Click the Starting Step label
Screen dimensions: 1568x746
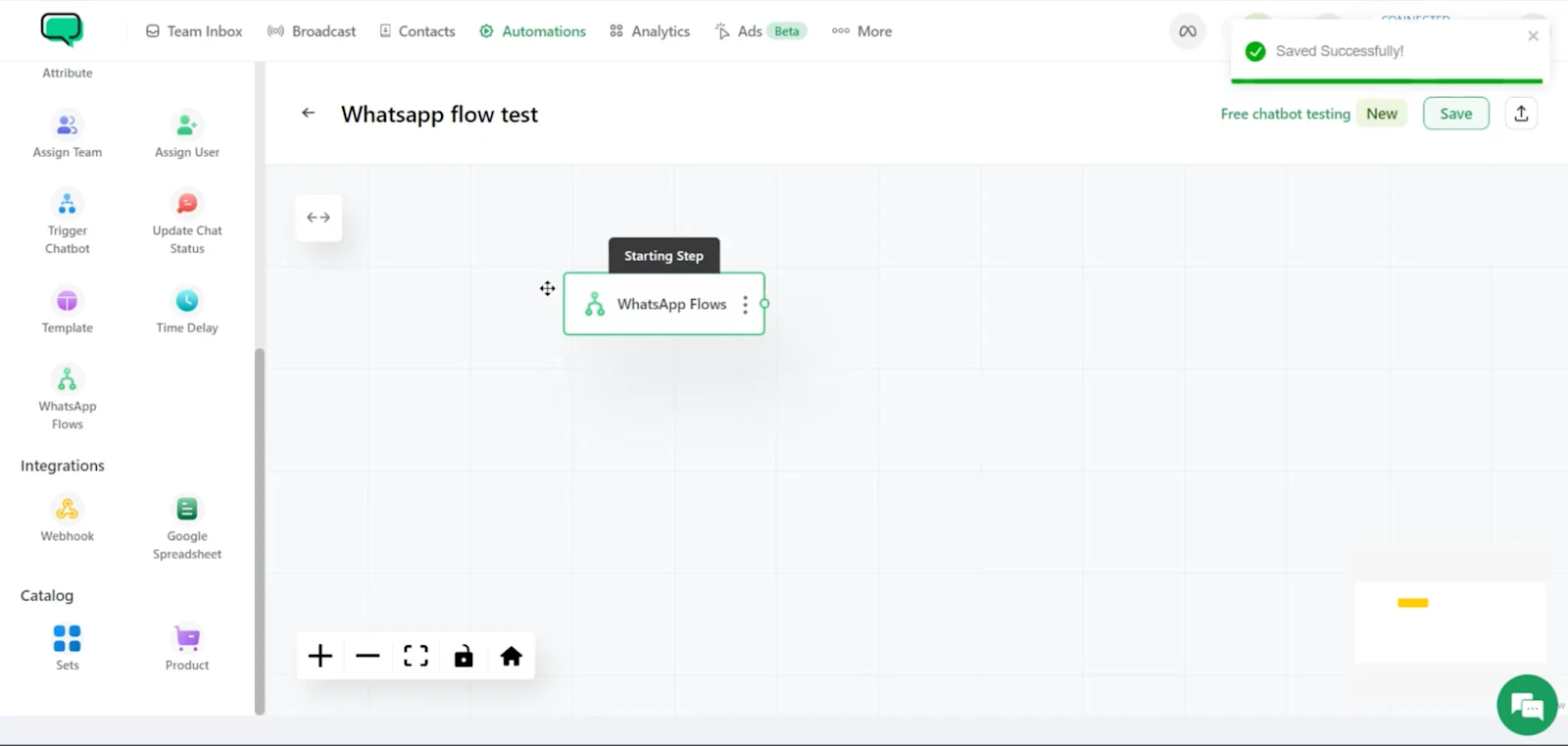(x=663, y=256)
